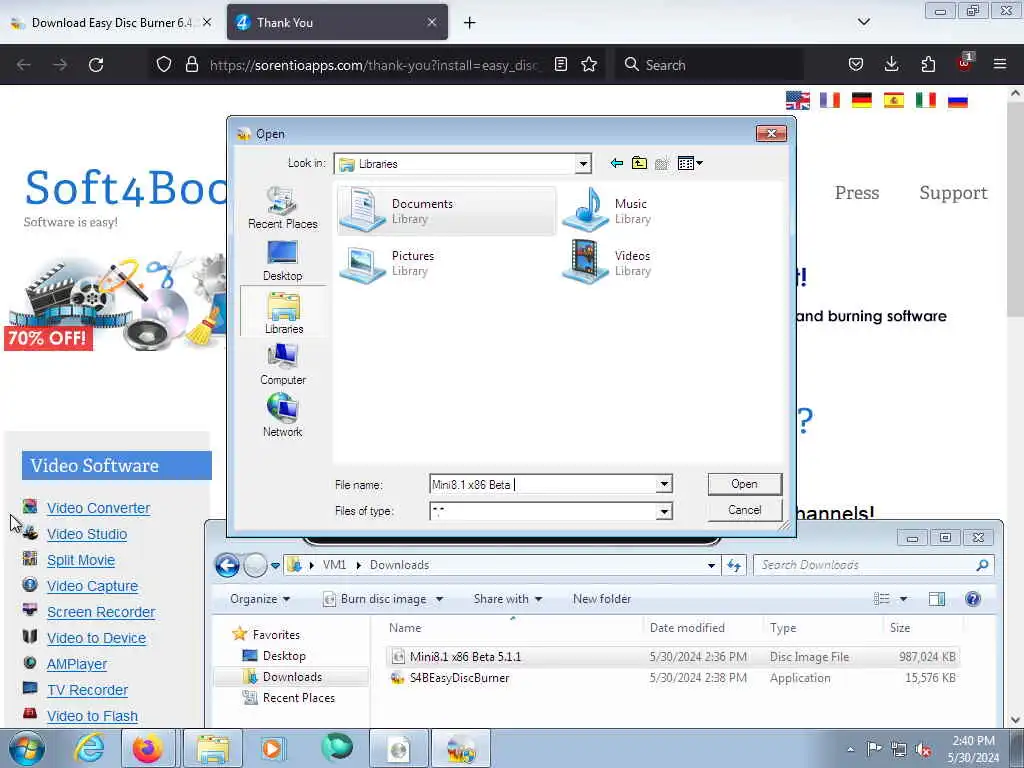Switch to Download Easy Disc Burner tab

pyautogui.click(x=111, y=22)
